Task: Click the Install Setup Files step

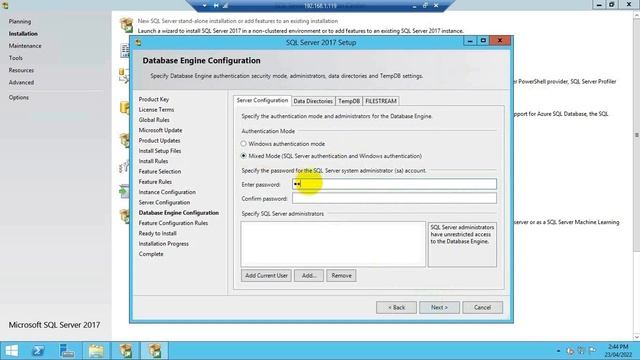Action: 160,151
